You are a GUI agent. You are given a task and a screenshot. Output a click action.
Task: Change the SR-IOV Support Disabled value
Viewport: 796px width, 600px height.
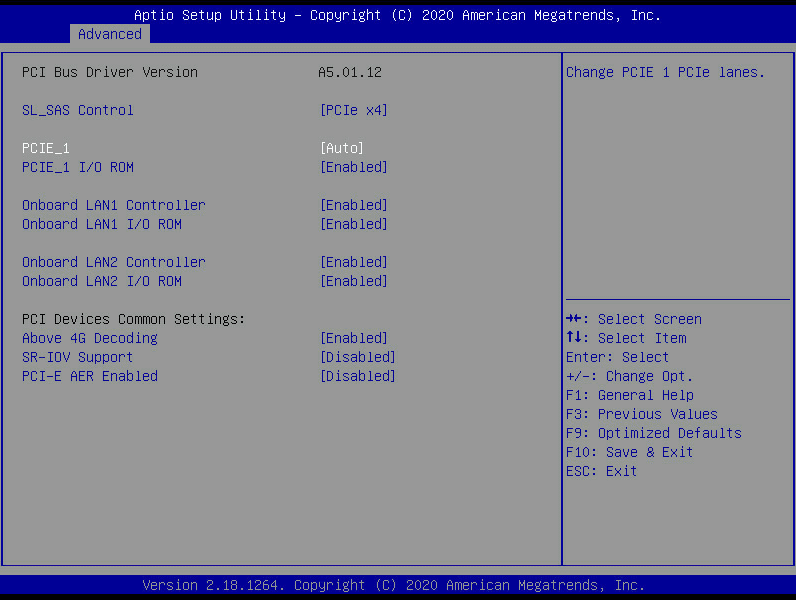pos(358,357)
